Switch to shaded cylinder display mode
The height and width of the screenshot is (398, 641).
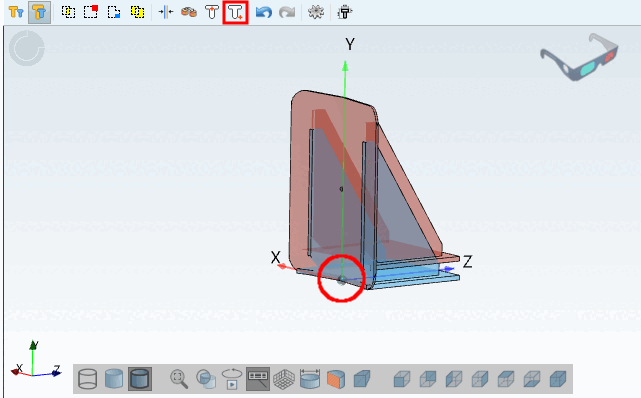114,379
